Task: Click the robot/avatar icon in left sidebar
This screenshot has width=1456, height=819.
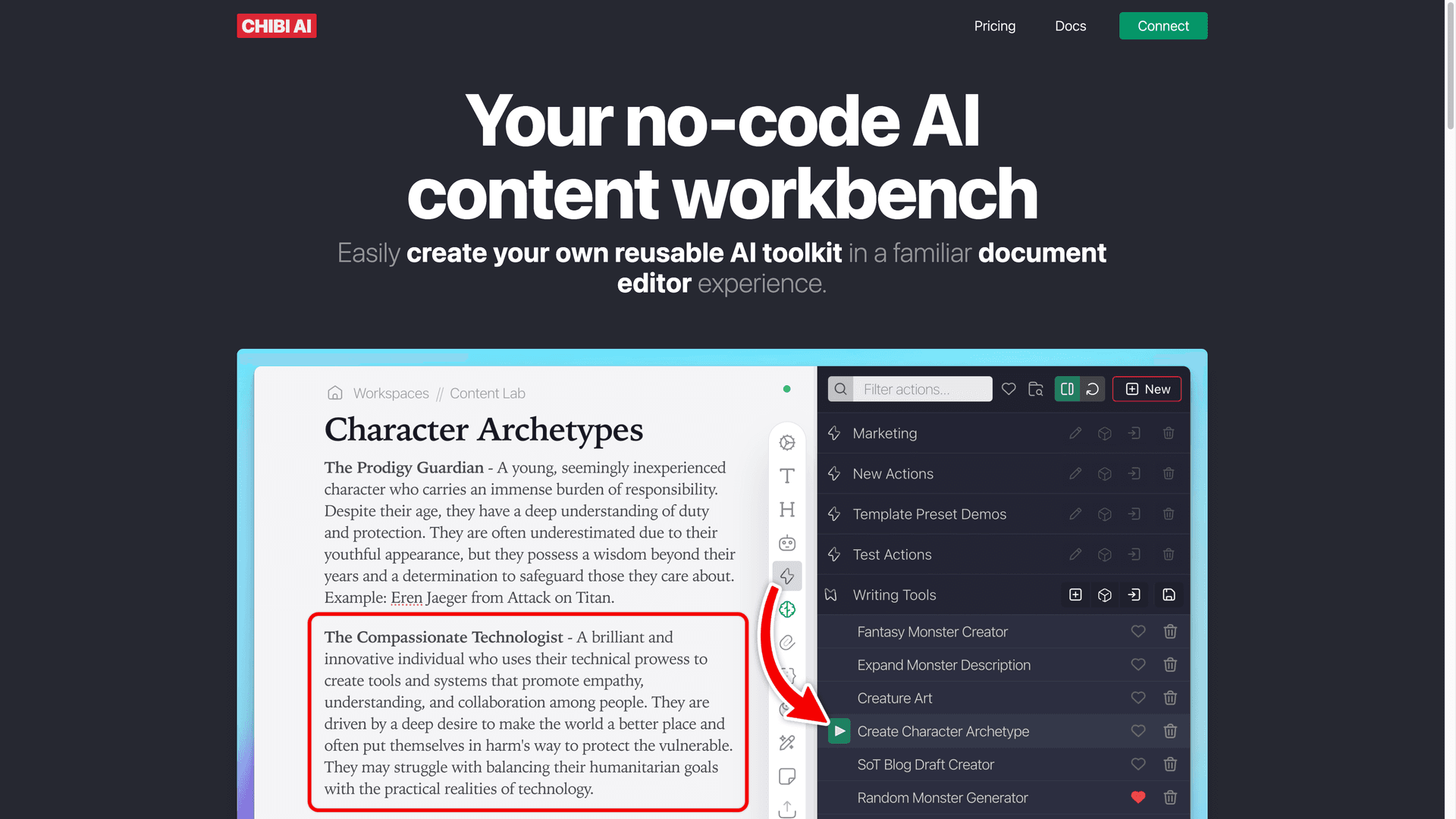Action: 787,542
